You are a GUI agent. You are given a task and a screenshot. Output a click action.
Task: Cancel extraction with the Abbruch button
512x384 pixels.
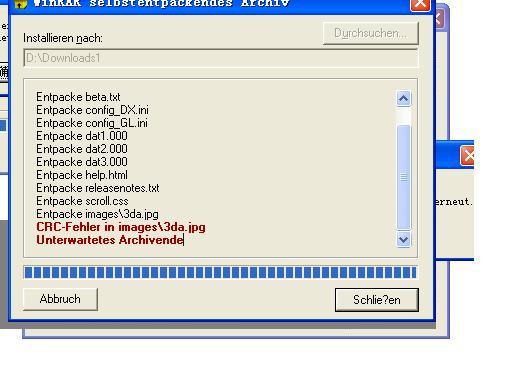[x=60, y=299]
